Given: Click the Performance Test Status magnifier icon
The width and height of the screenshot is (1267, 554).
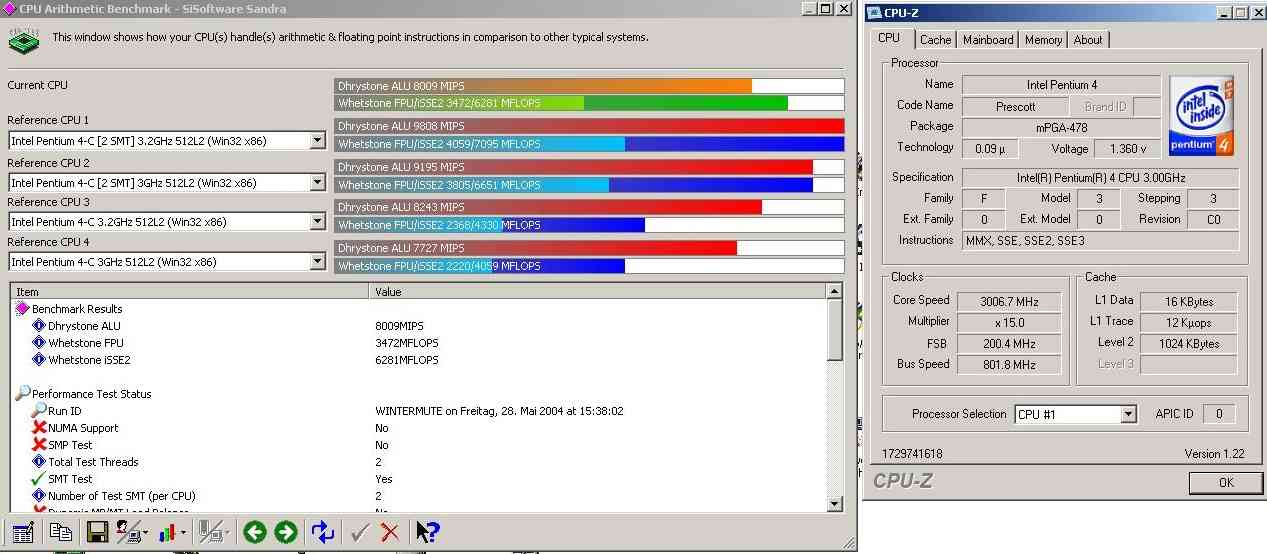Looking at the screenshot, I should tap(22, 394).
